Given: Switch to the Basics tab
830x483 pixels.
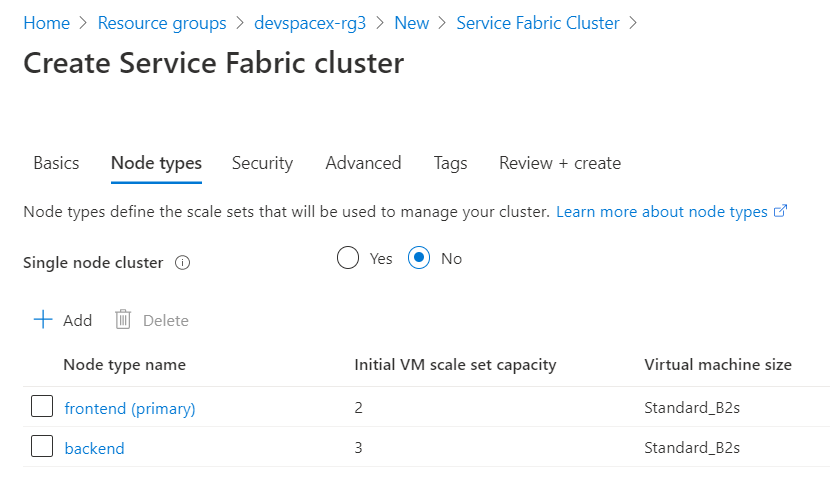Looking at the screenshot, I should point(56,163).
